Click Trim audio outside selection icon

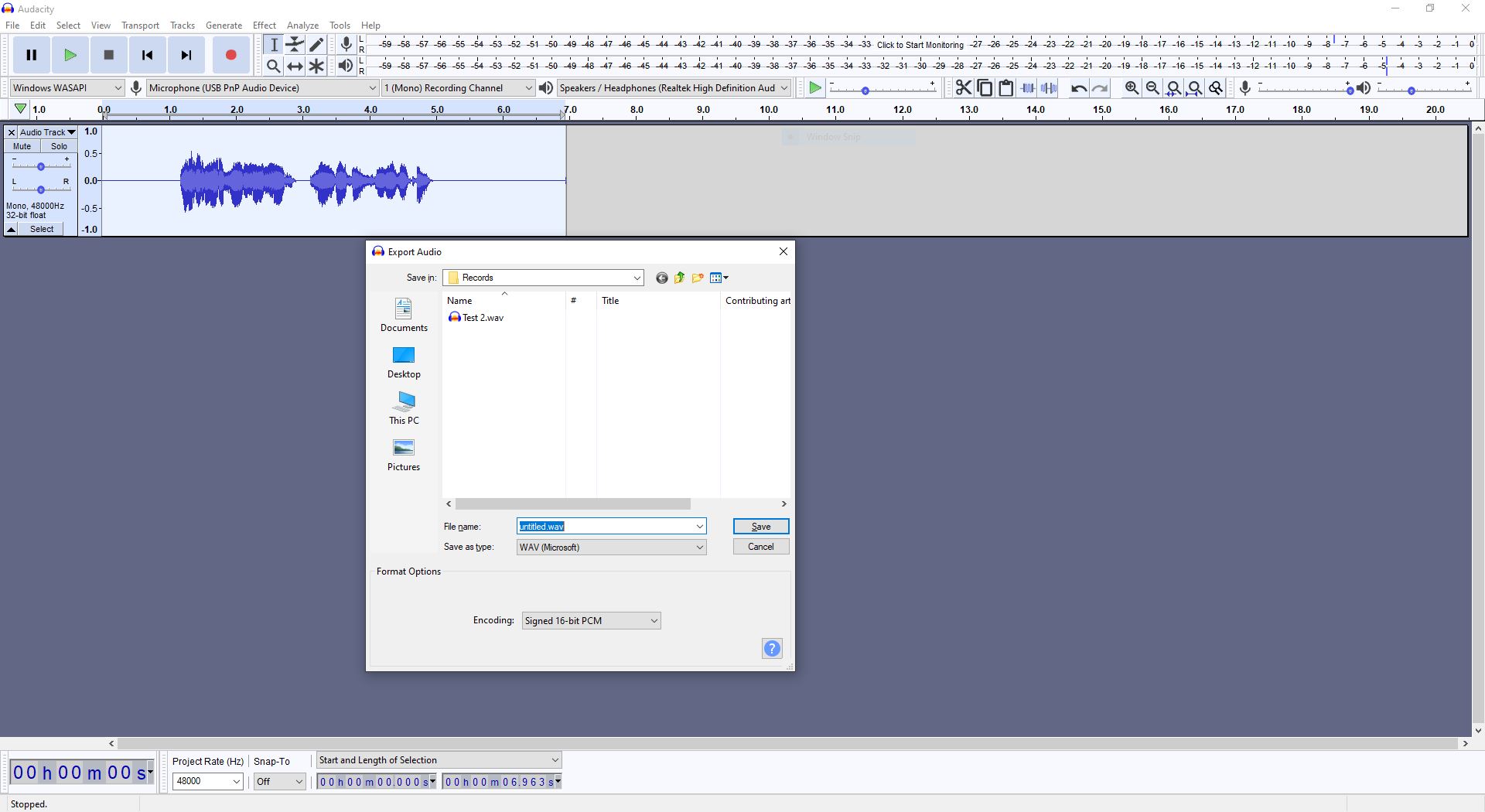1028,88
